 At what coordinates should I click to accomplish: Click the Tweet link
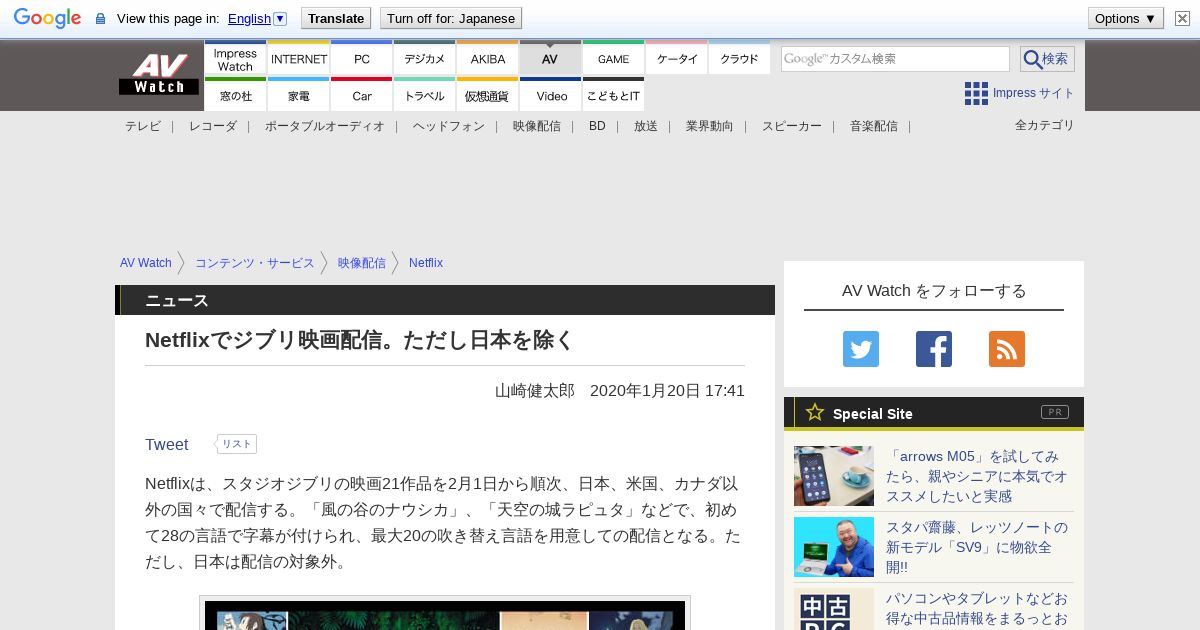167,445
